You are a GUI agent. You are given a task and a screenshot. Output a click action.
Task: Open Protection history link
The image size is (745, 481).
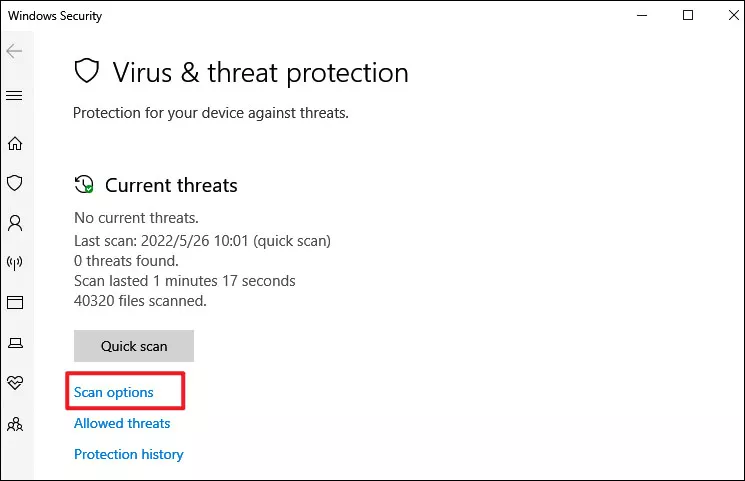pyautogui.click(x=129, y=454)
